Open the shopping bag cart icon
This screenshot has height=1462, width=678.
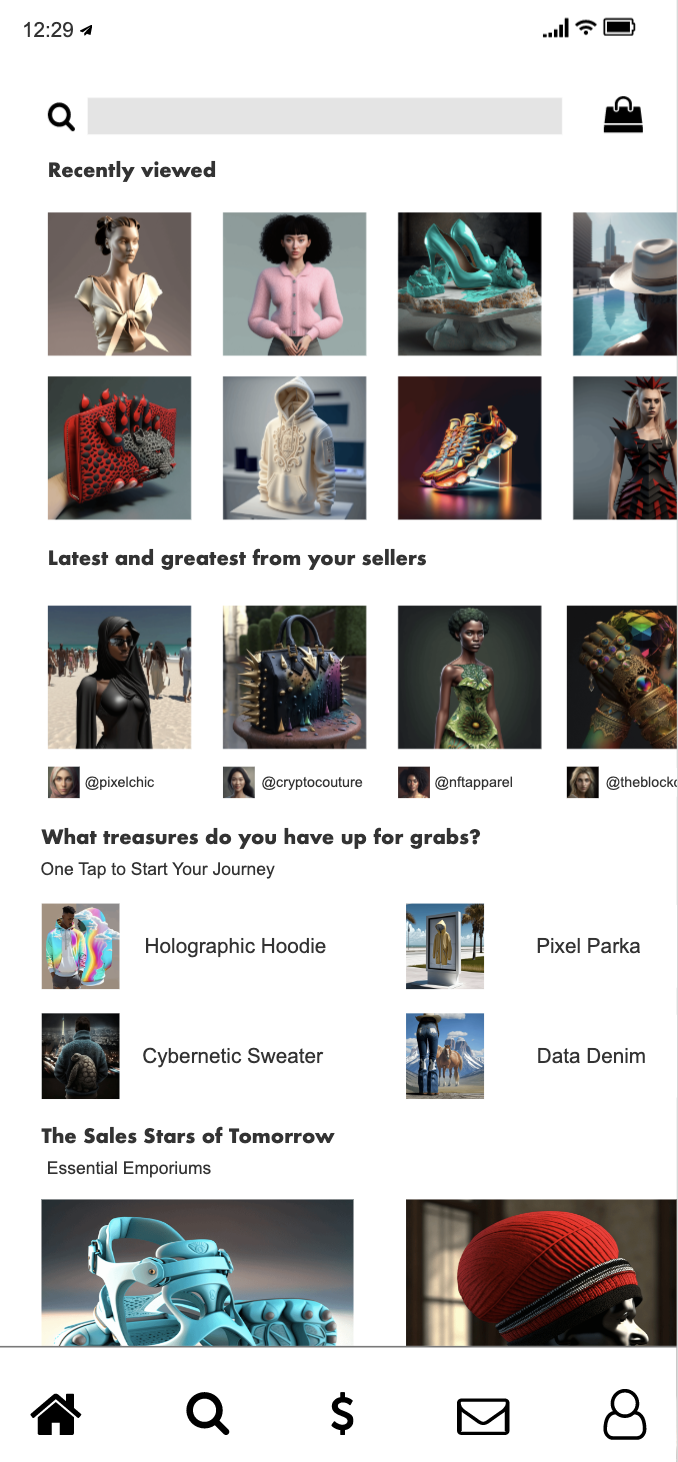click(623, 115)
